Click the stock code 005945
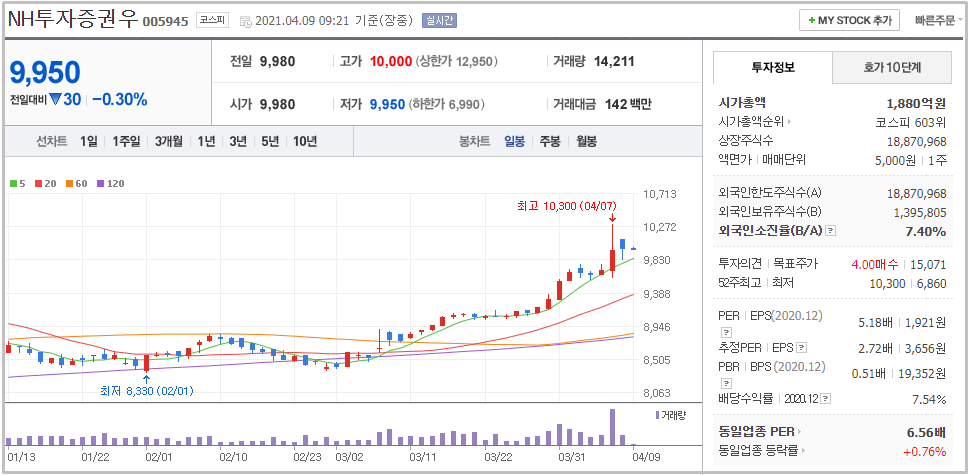 tap(165, 22)
